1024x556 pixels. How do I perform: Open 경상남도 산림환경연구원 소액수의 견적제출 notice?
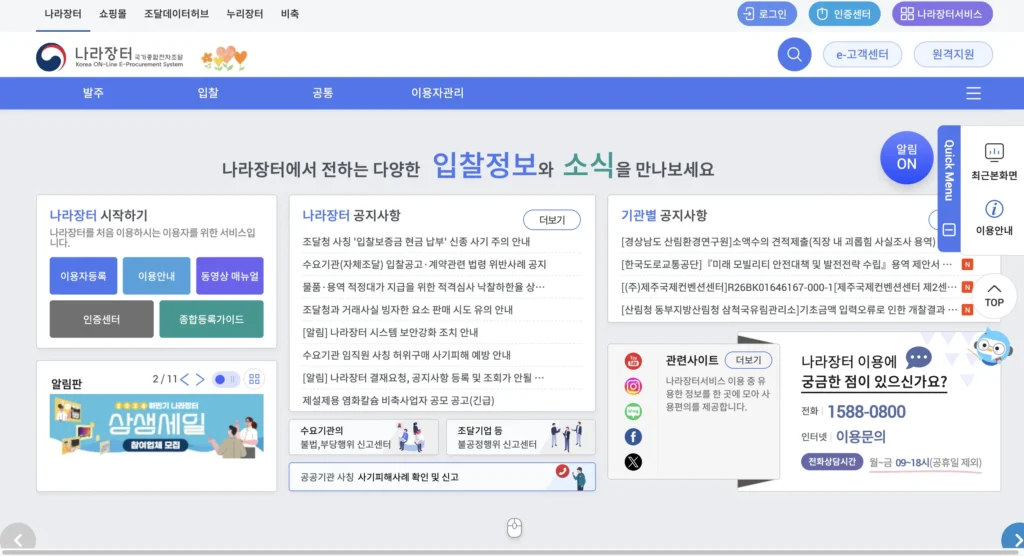[778, 242]
